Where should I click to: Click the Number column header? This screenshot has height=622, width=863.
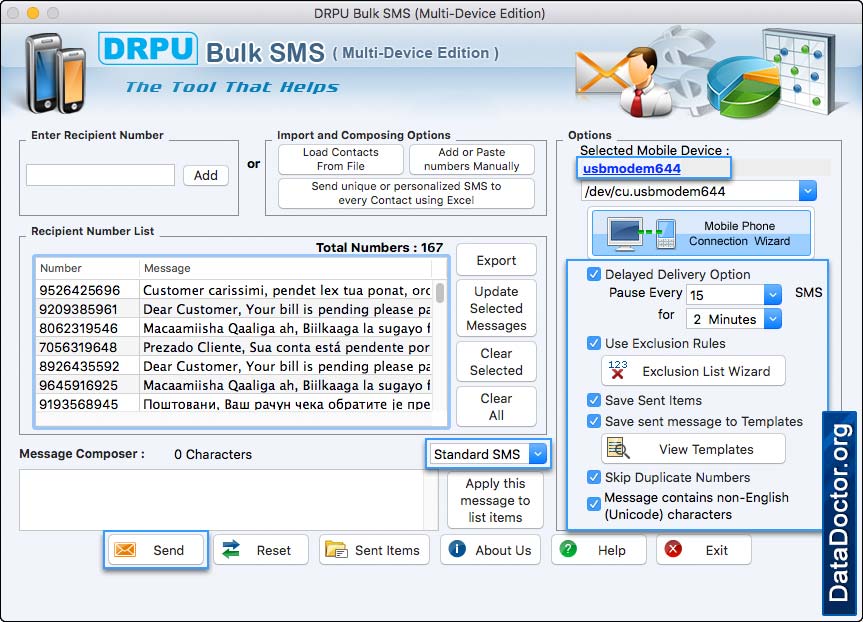[x=88, y=268]
